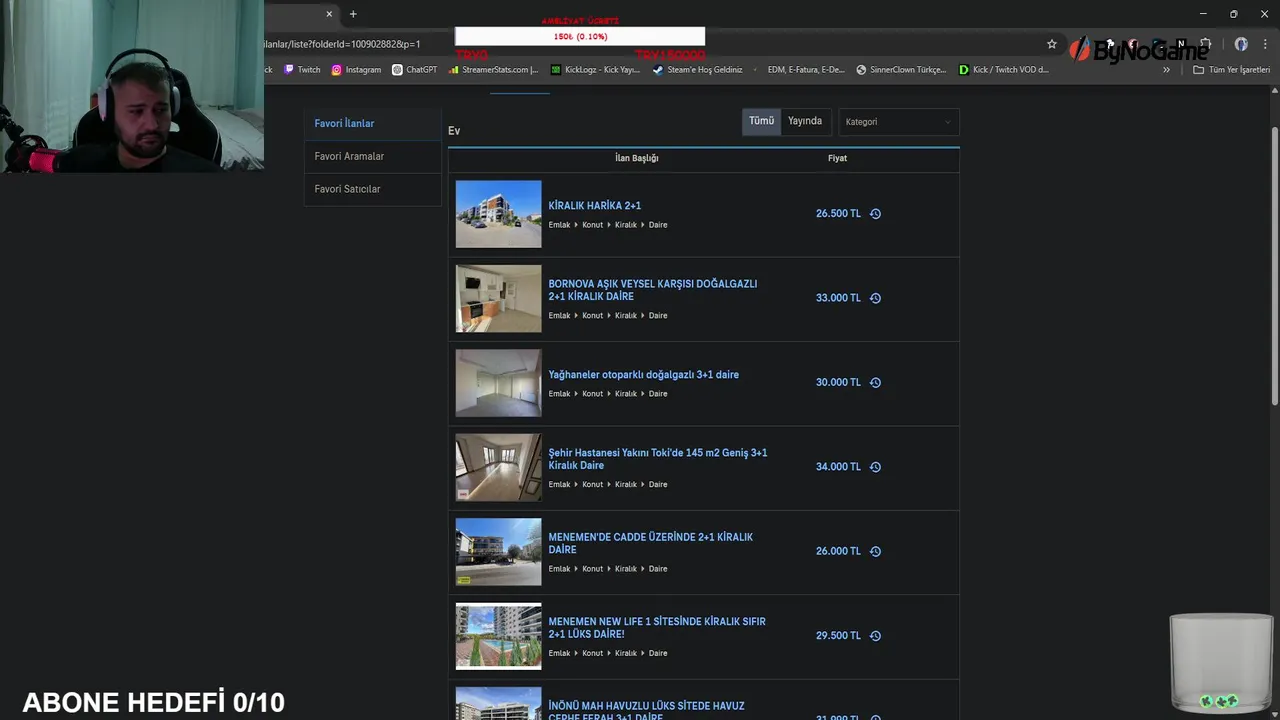
Task: Click the page vertical scrollbar
Action: [1274, 266]
